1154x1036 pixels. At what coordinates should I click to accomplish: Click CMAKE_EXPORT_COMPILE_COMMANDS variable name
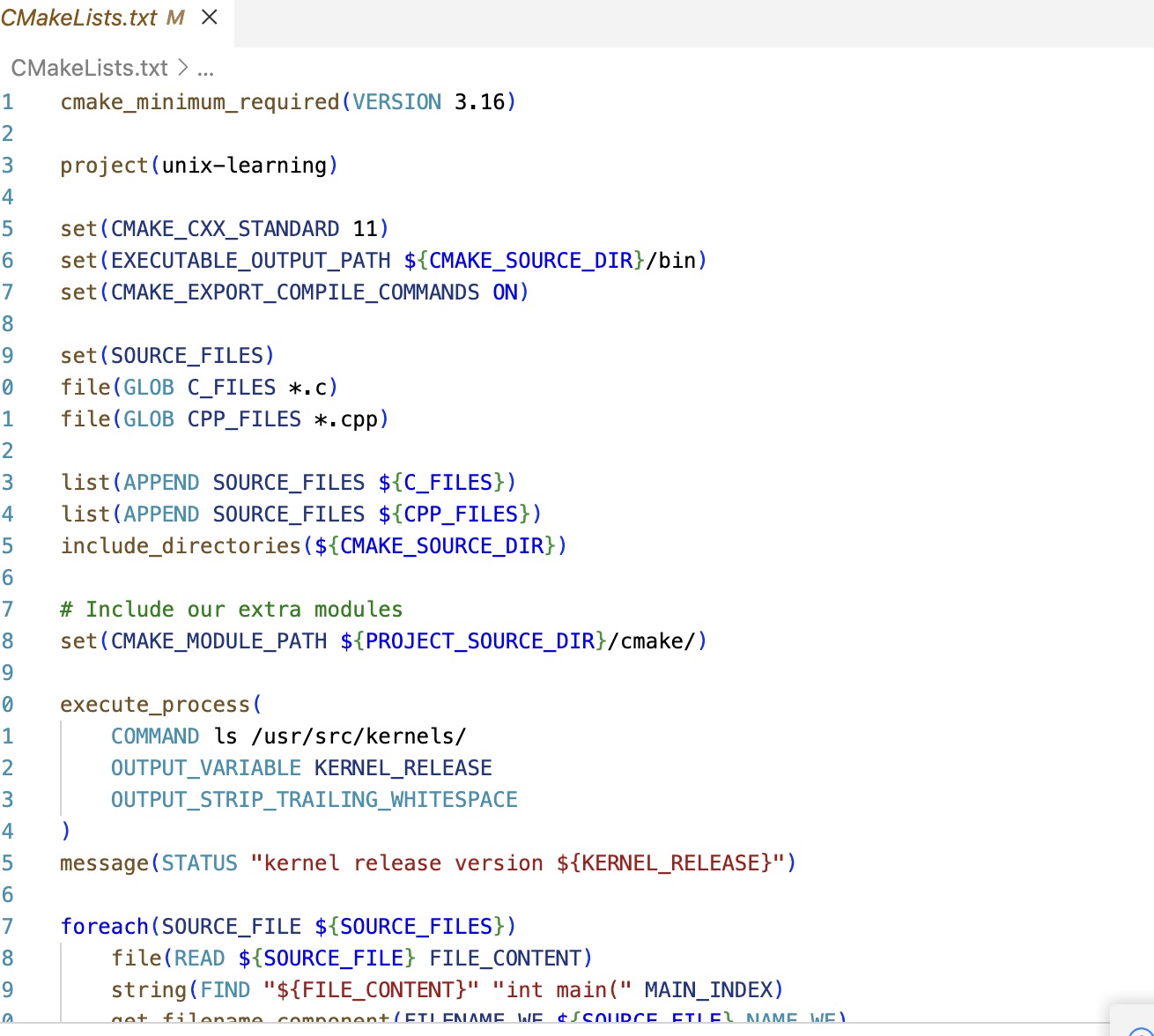click(x=295, y=292)
